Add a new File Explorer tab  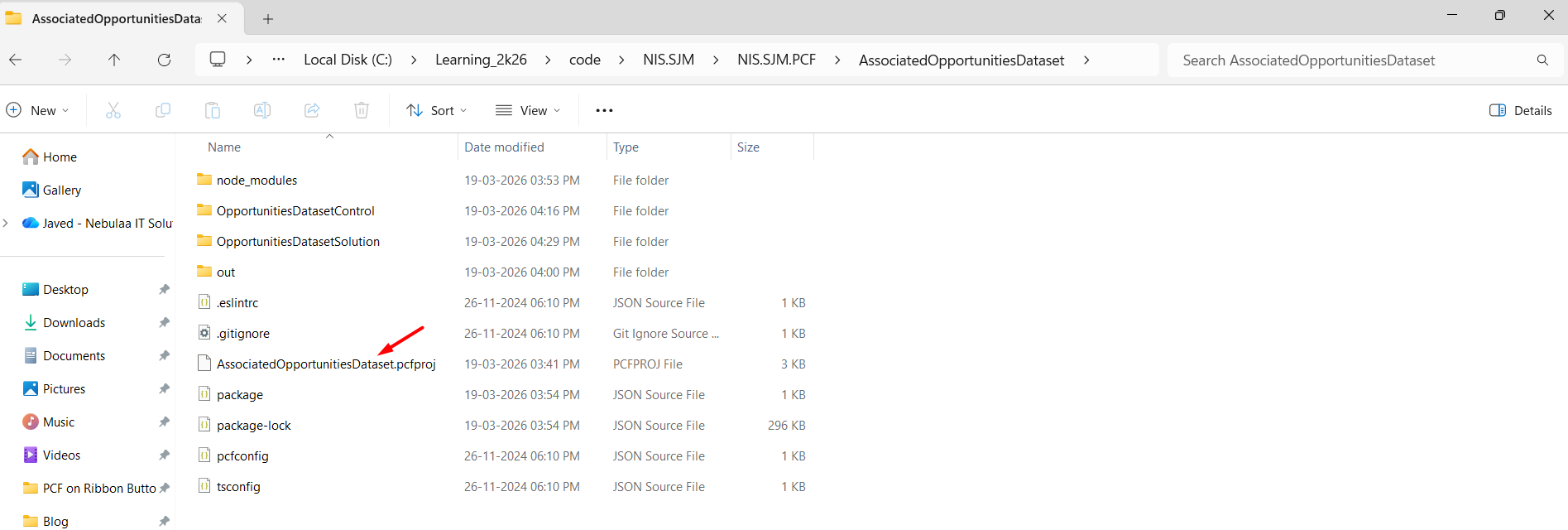pyautogui.click(x=268, y=18)
